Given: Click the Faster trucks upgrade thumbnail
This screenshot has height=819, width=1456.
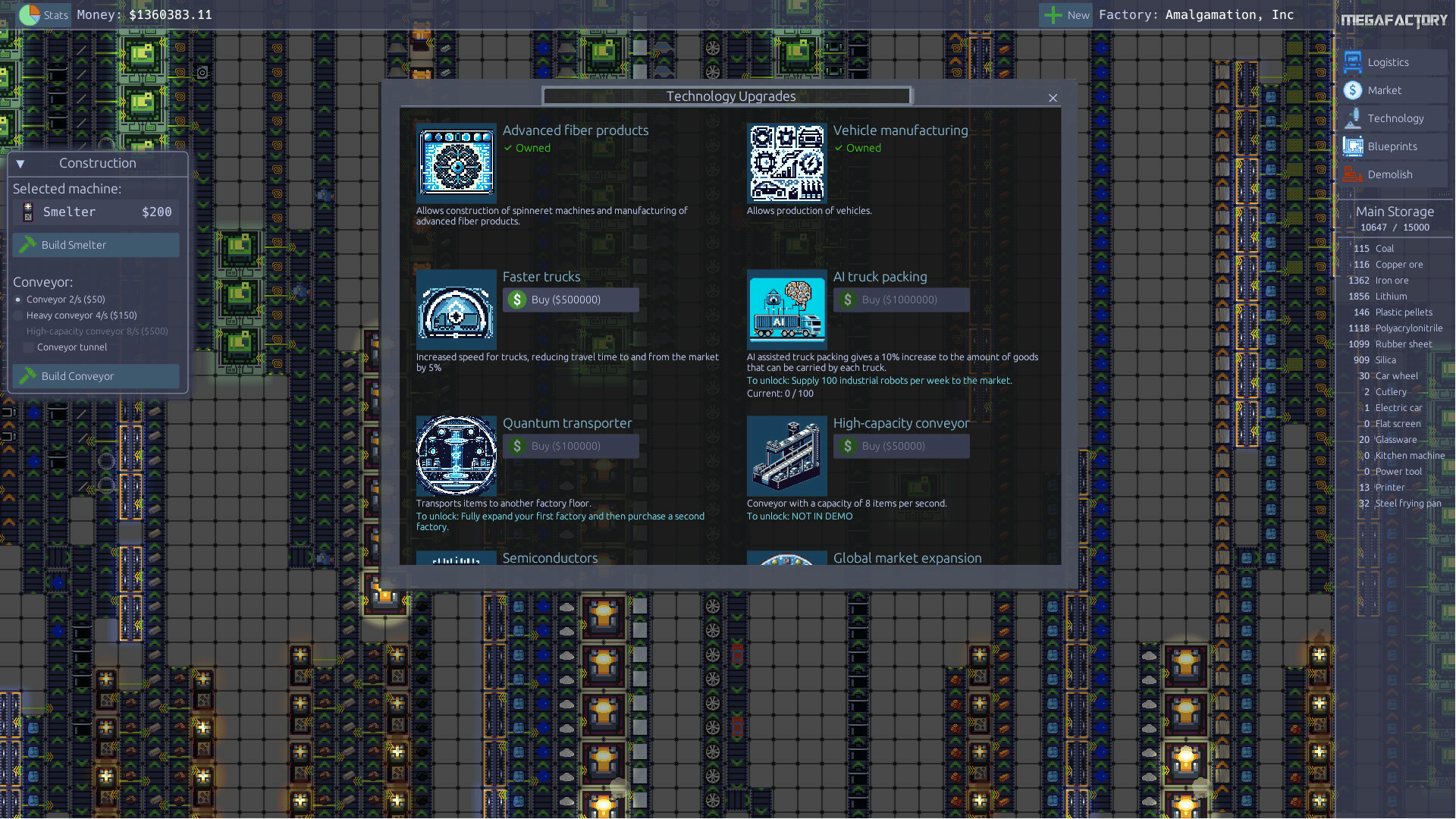Looking at the screenshot, I should pyautogui.click(x=456, y=309).
